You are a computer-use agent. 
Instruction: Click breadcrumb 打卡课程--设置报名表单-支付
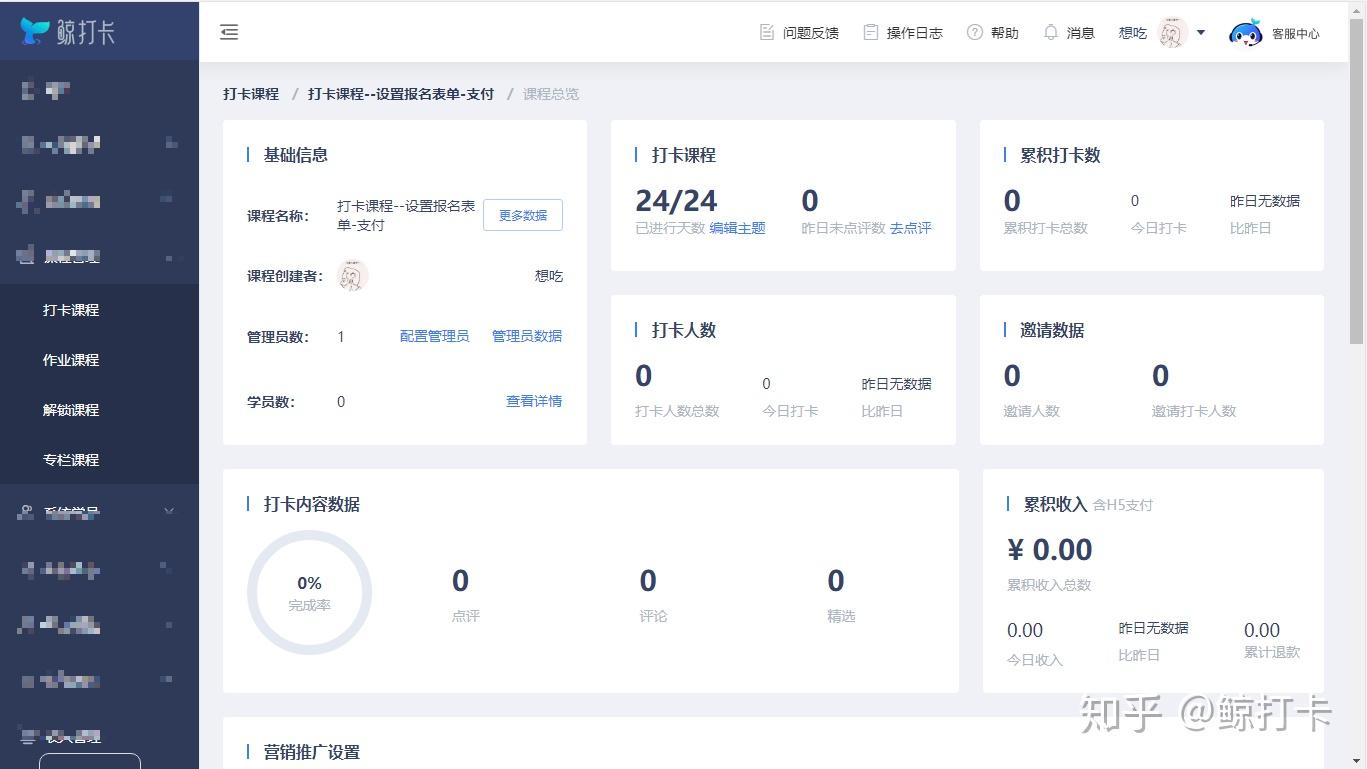click(x=401, y=94)
